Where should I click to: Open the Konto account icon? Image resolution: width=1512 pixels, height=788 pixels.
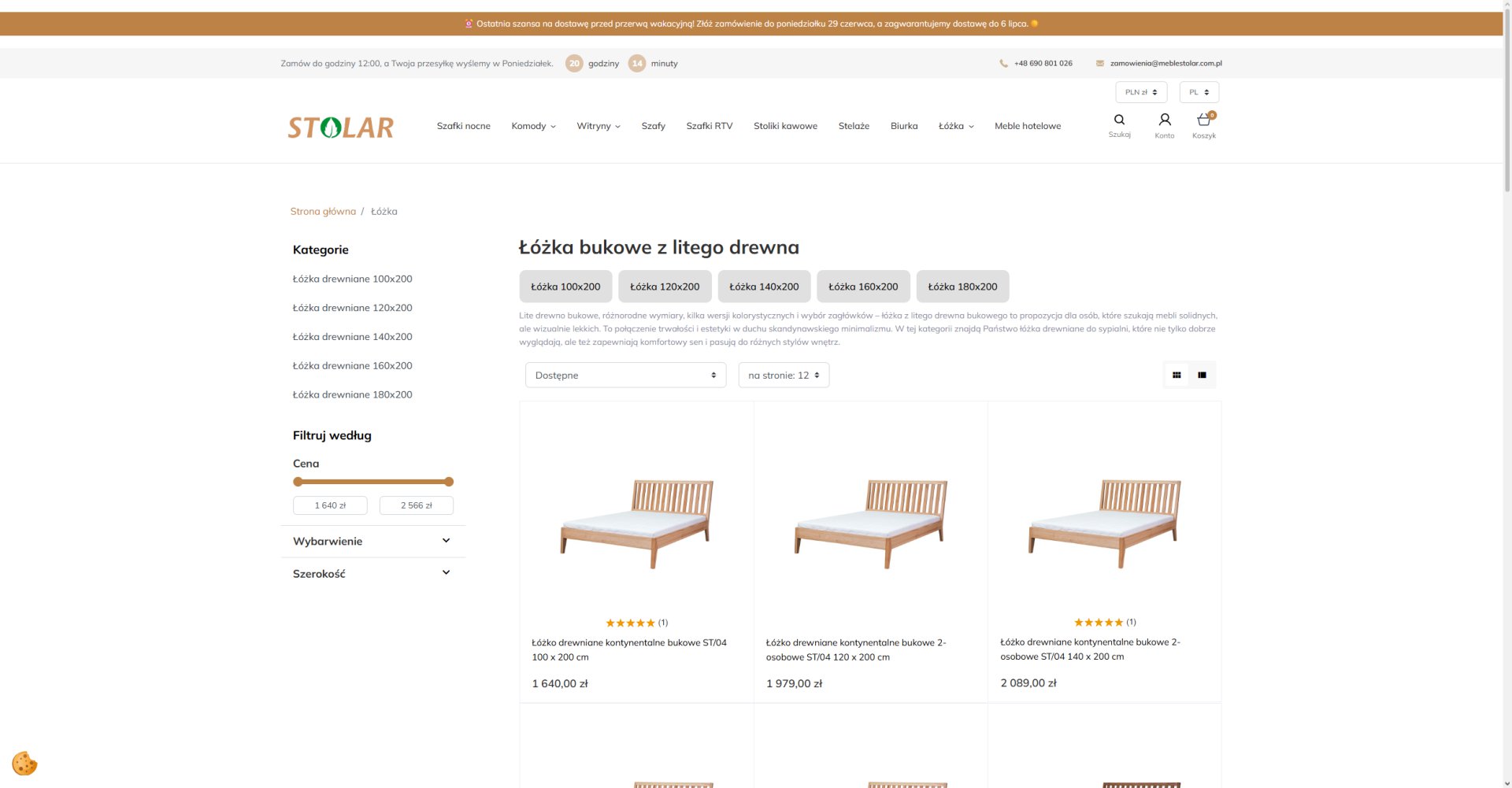(x=1164, y=124)
